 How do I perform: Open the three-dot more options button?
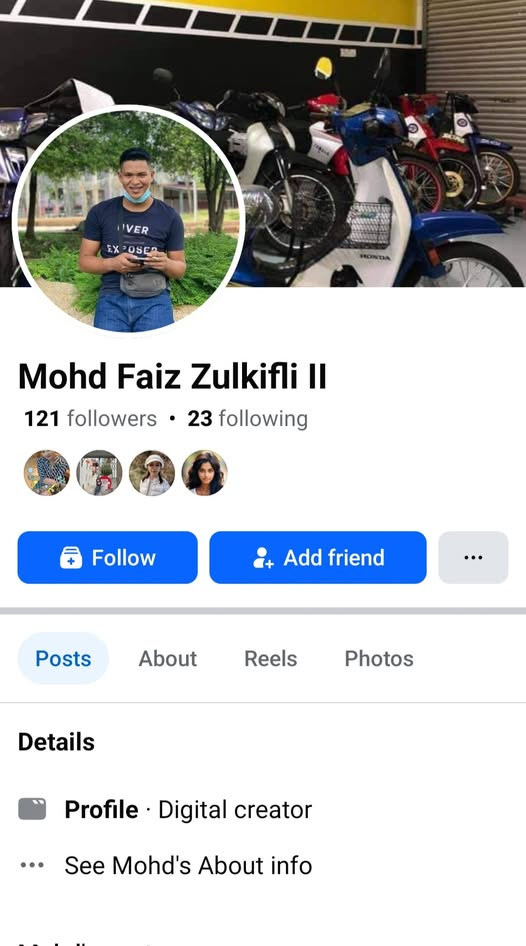(x=474, y=557)
